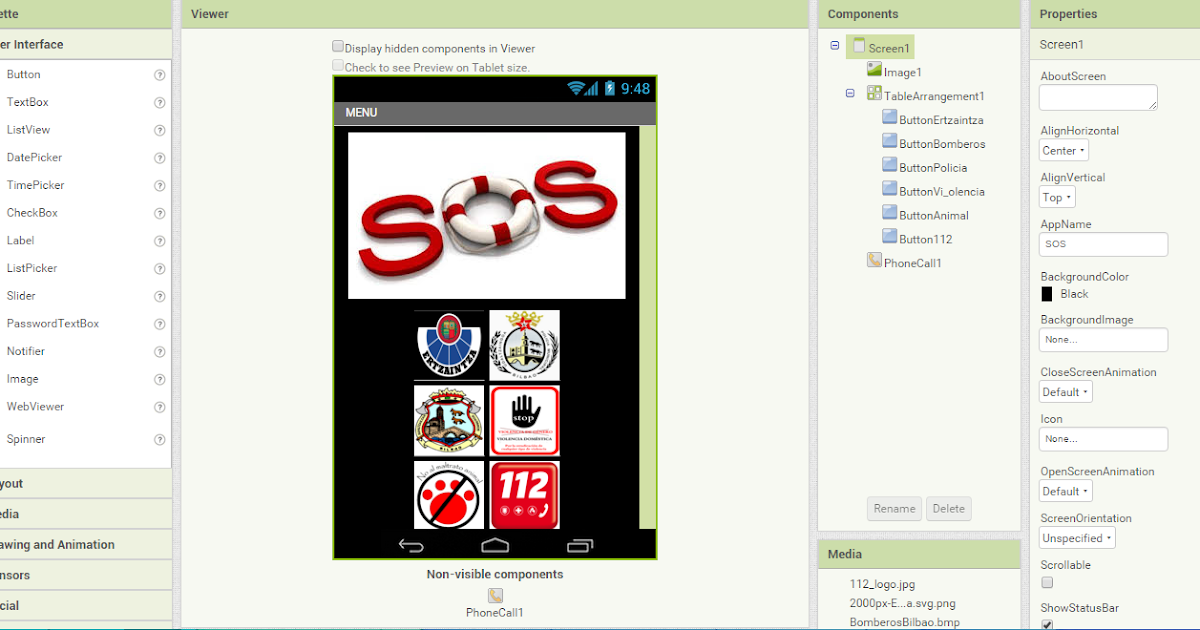Click the Delete button
This screenshot has height=630, width=1200.
948,508
